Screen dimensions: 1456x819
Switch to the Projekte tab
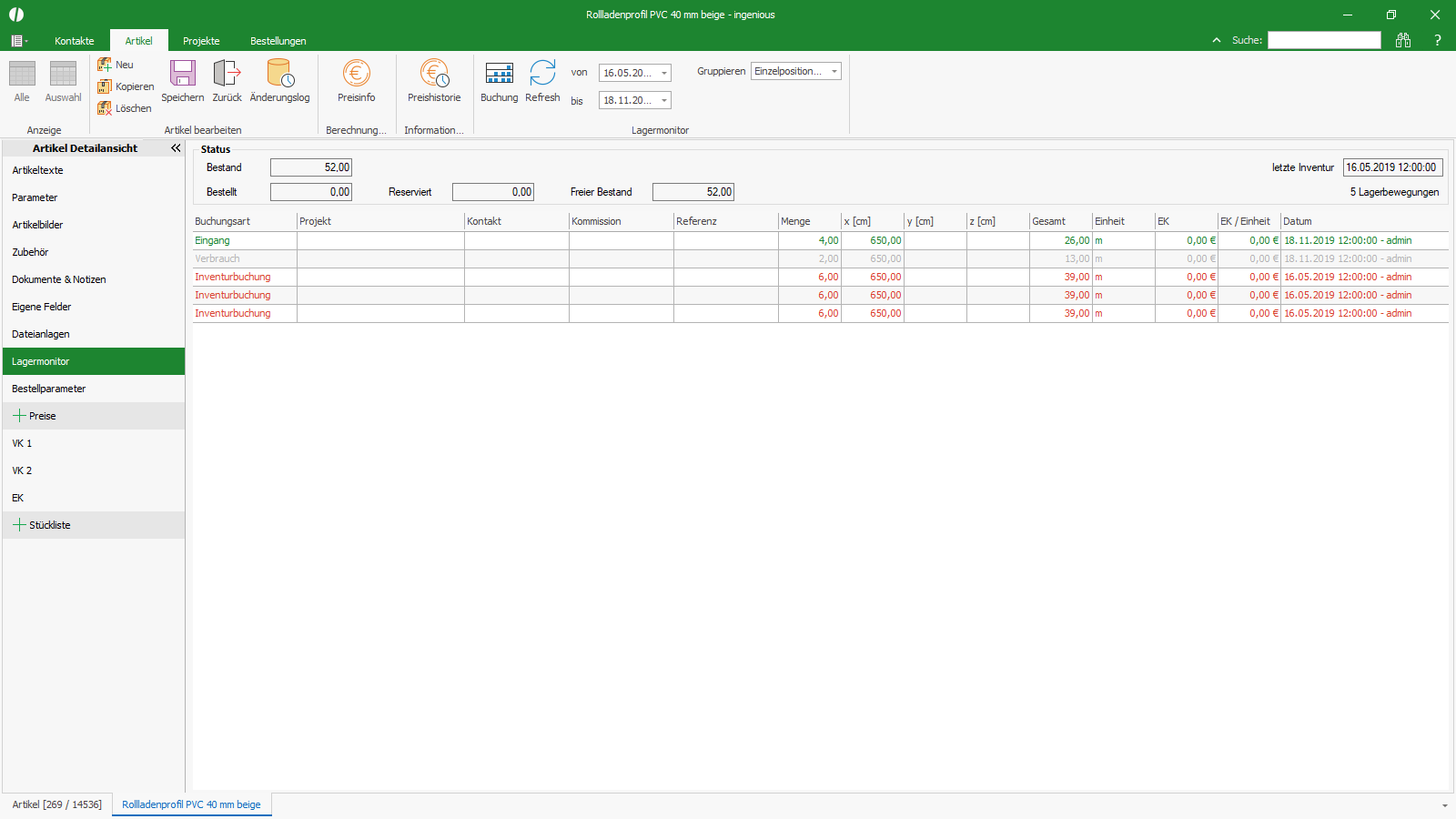tap(201, 40)
